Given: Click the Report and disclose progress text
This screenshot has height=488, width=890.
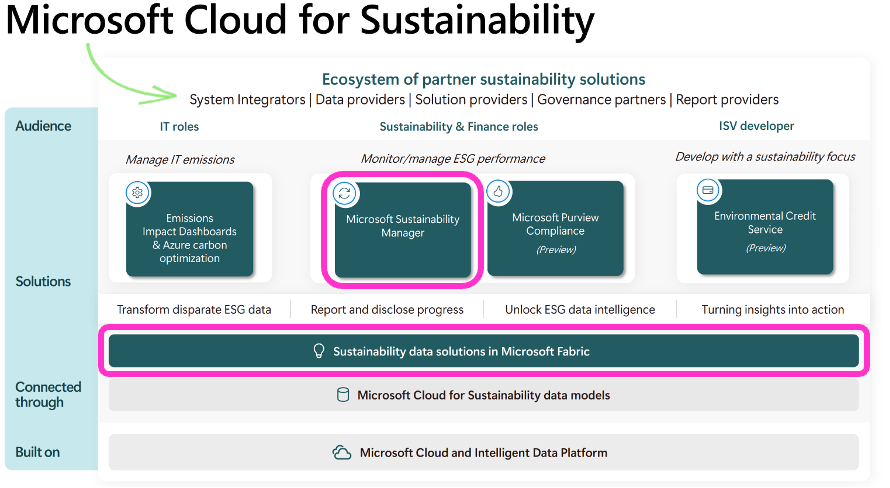Looking at the screenshot, I should [387, 310].
